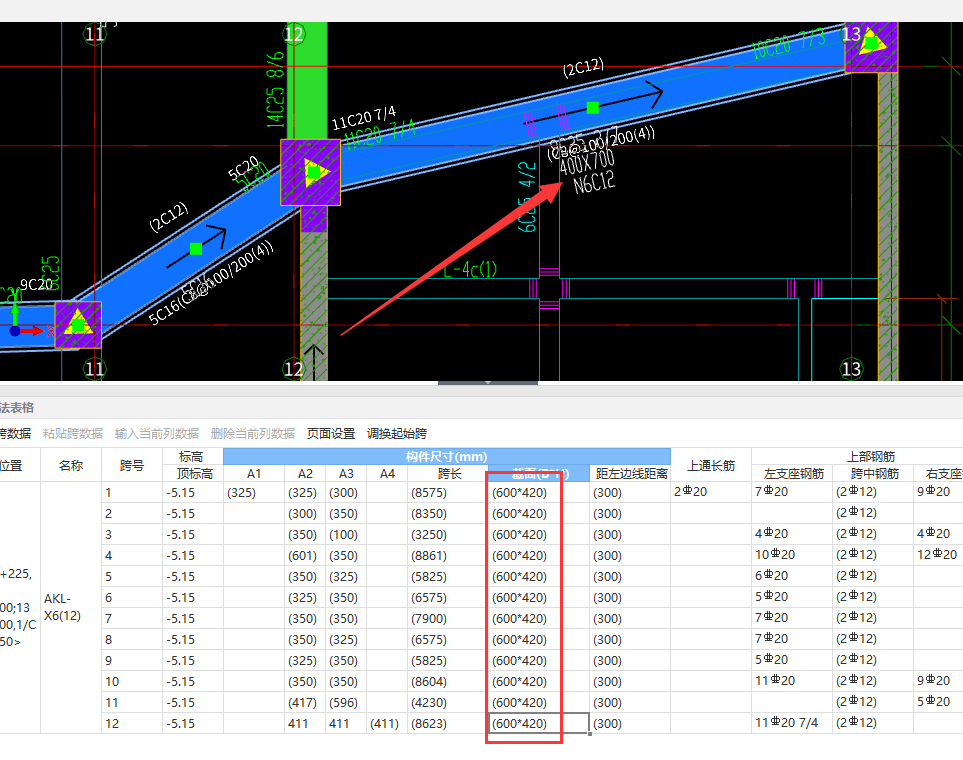963x760 pixels.
Task: Click left support 6⌀20 in span 5
Action: point(792,576)
